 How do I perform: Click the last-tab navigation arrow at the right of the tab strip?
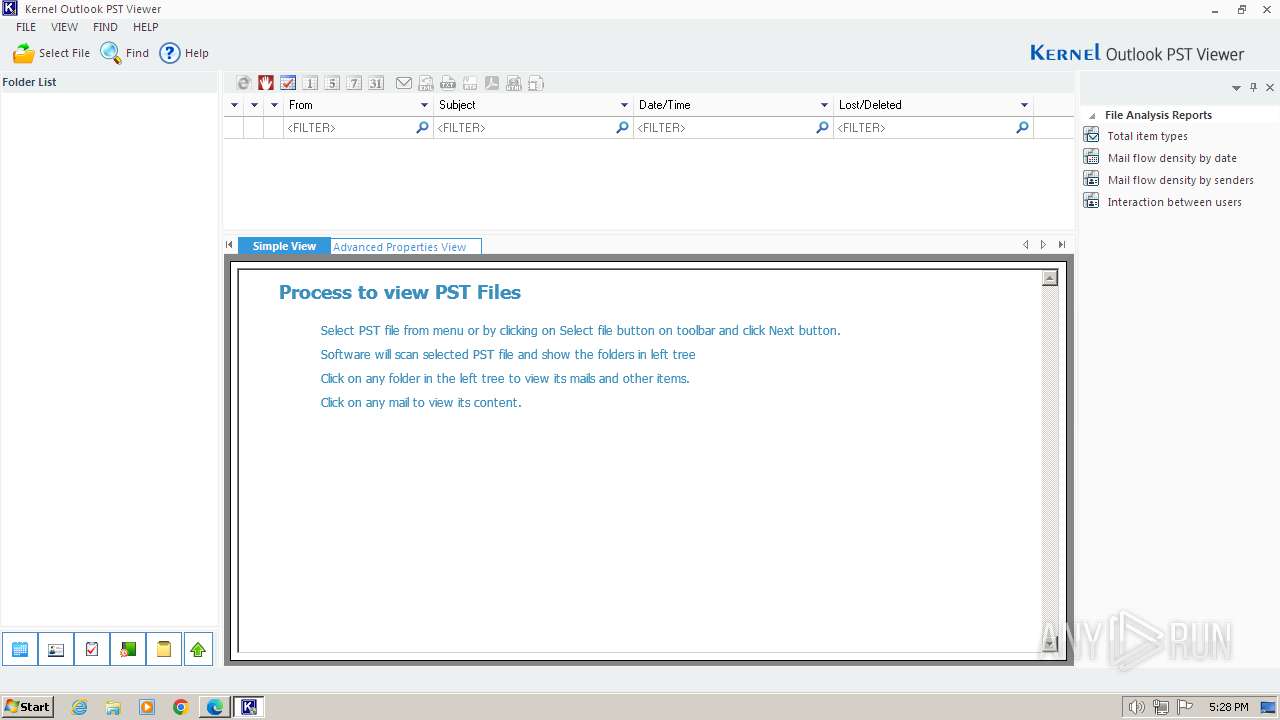1061,245
